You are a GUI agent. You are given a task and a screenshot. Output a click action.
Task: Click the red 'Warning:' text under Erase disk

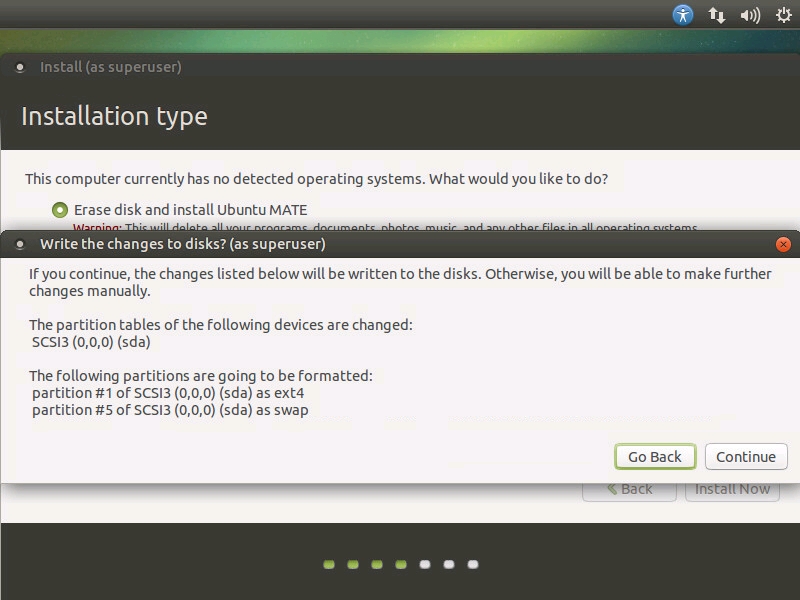(97, 227)
